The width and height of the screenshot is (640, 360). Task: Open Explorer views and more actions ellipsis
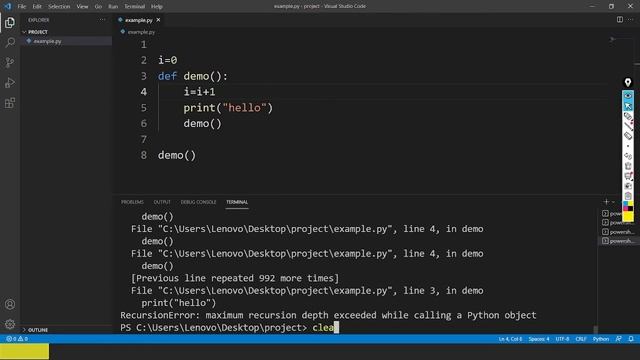coord(102,20)
